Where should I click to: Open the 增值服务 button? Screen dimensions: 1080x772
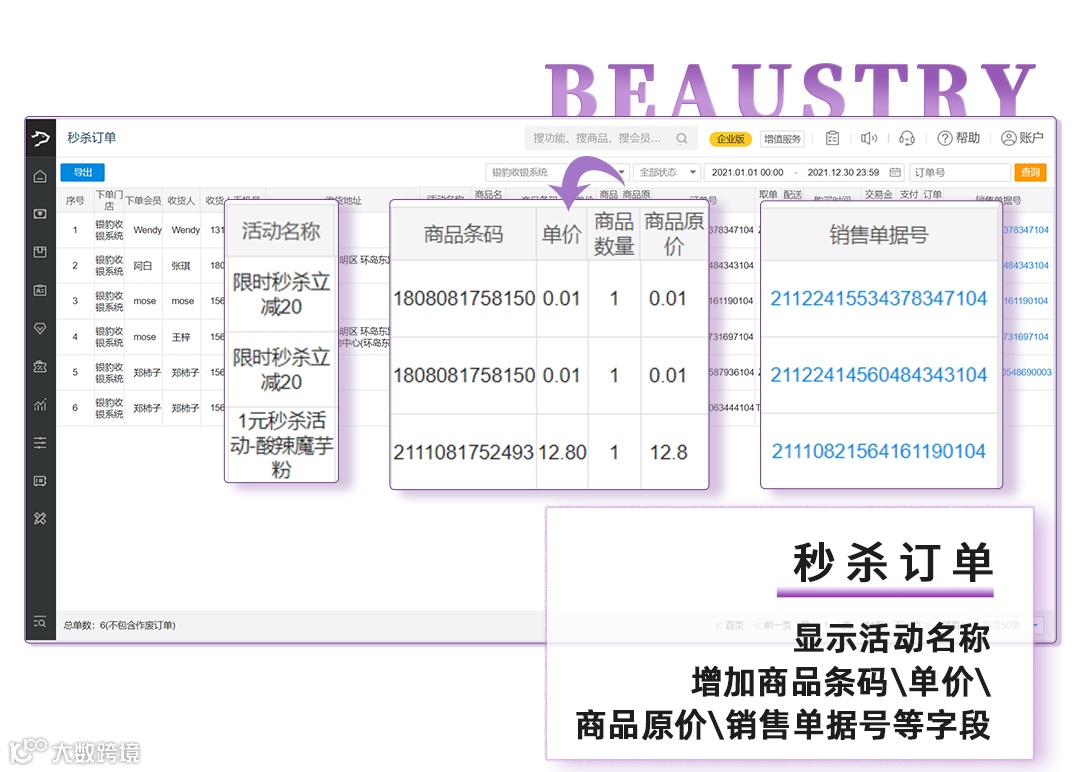coord(782,139)
